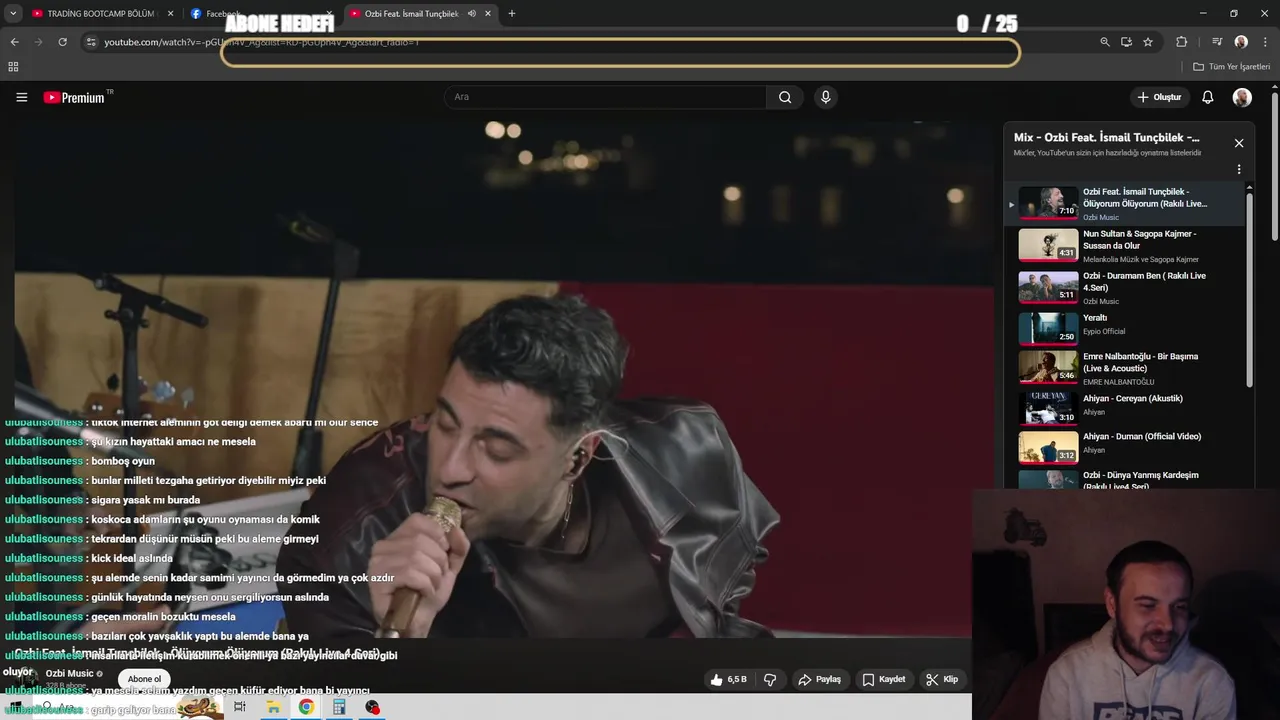Play Ahiyan - Duman (Official Video) thumbnail
This screenshot has height=720, width=1280.
point(1048,447)
